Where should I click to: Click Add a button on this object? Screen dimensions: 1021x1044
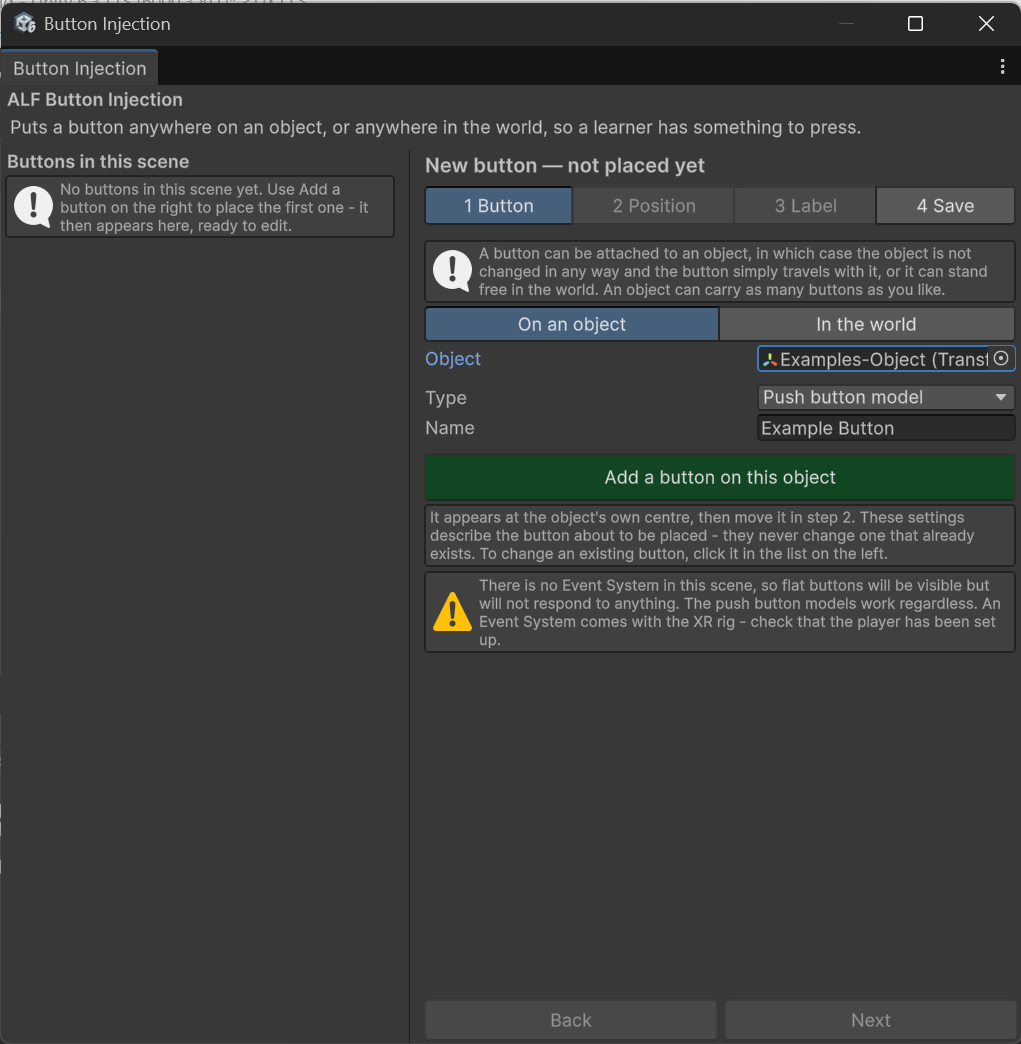(720, 477)
